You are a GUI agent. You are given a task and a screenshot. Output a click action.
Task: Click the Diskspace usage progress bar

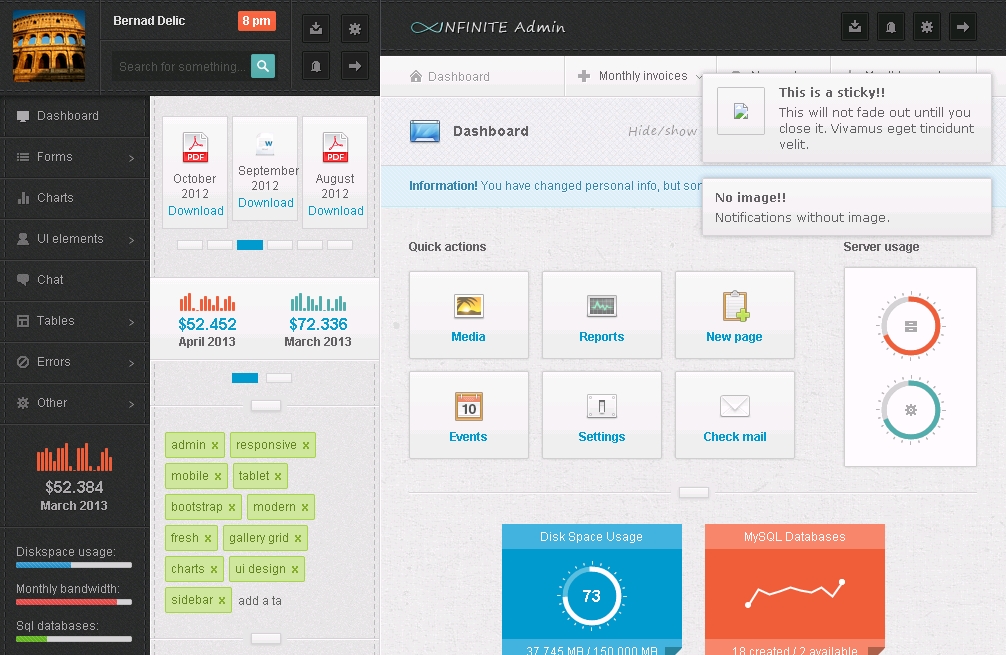[74, 566]
